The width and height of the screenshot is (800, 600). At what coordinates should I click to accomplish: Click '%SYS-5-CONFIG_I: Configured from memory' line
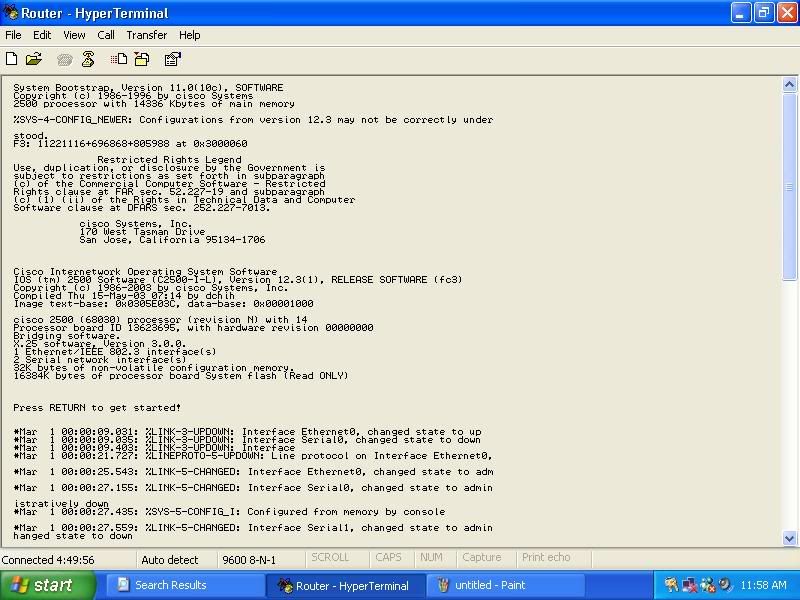pyautogui.click(x=229, y=512)
